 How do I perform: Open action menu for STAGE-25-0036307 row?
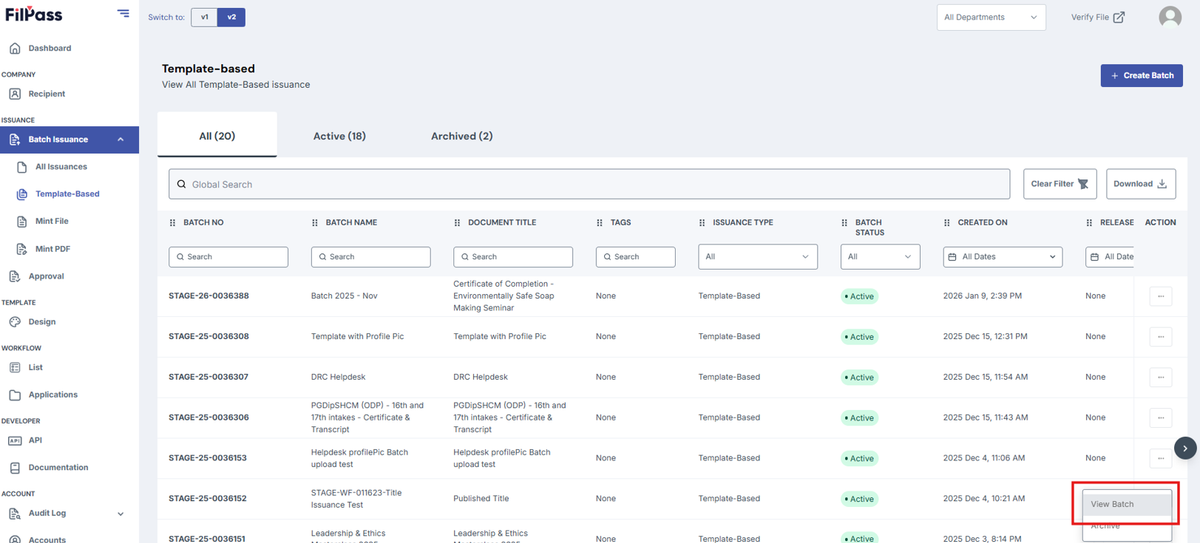point(1161,377)
